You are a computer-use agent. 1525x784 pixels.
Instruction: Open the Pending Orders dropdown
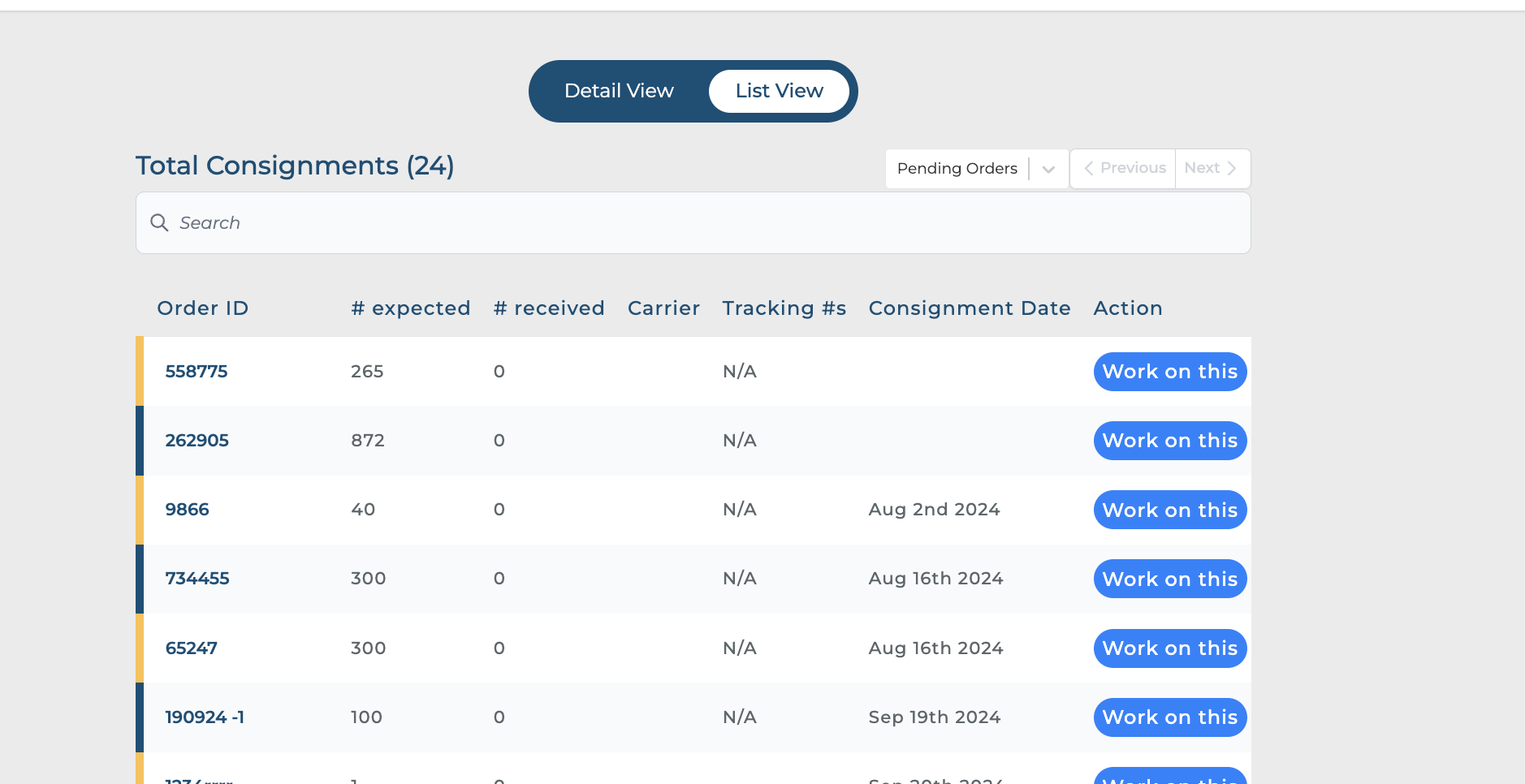point(957,169)
